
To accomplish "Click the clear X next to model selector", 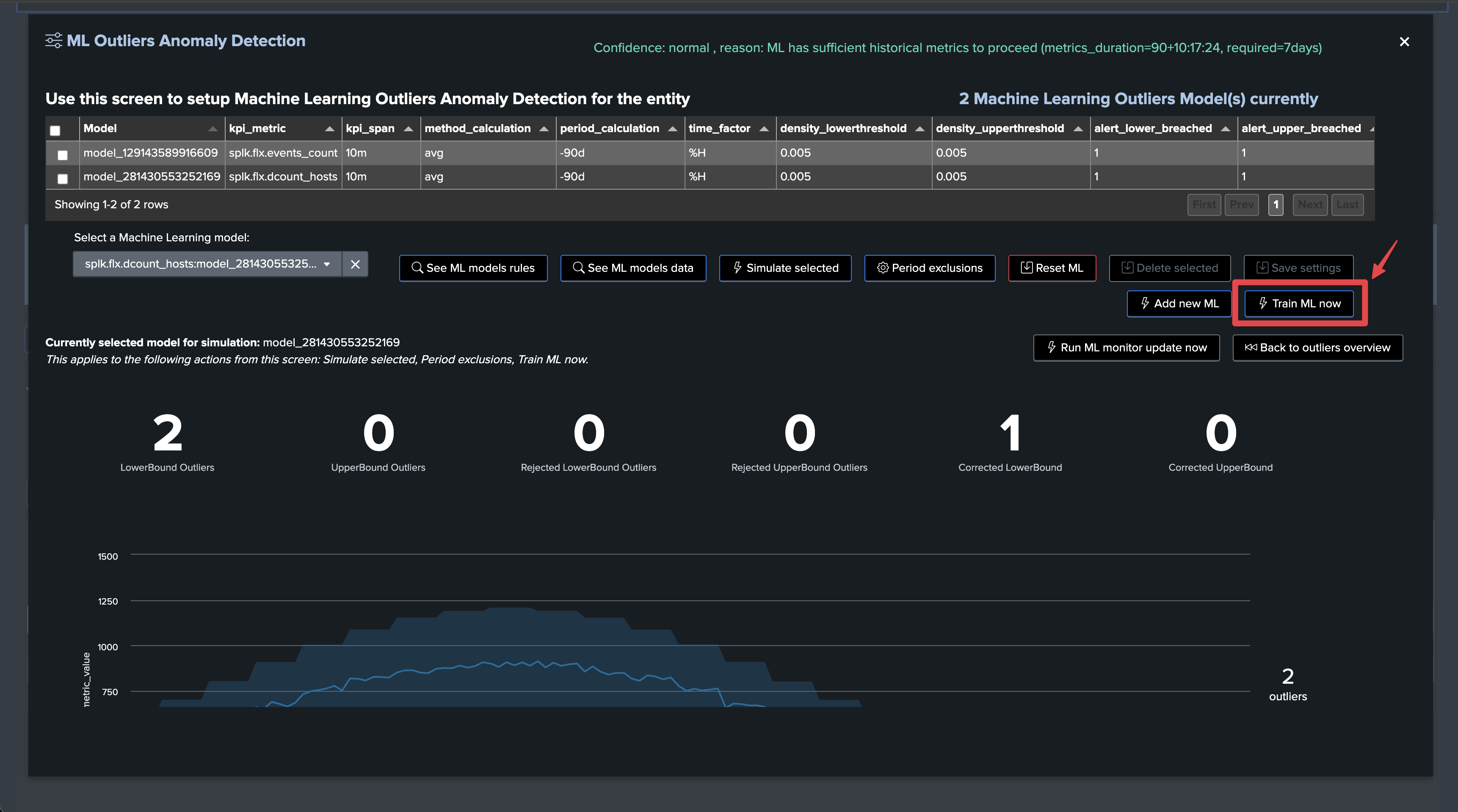I will point(355,264).
